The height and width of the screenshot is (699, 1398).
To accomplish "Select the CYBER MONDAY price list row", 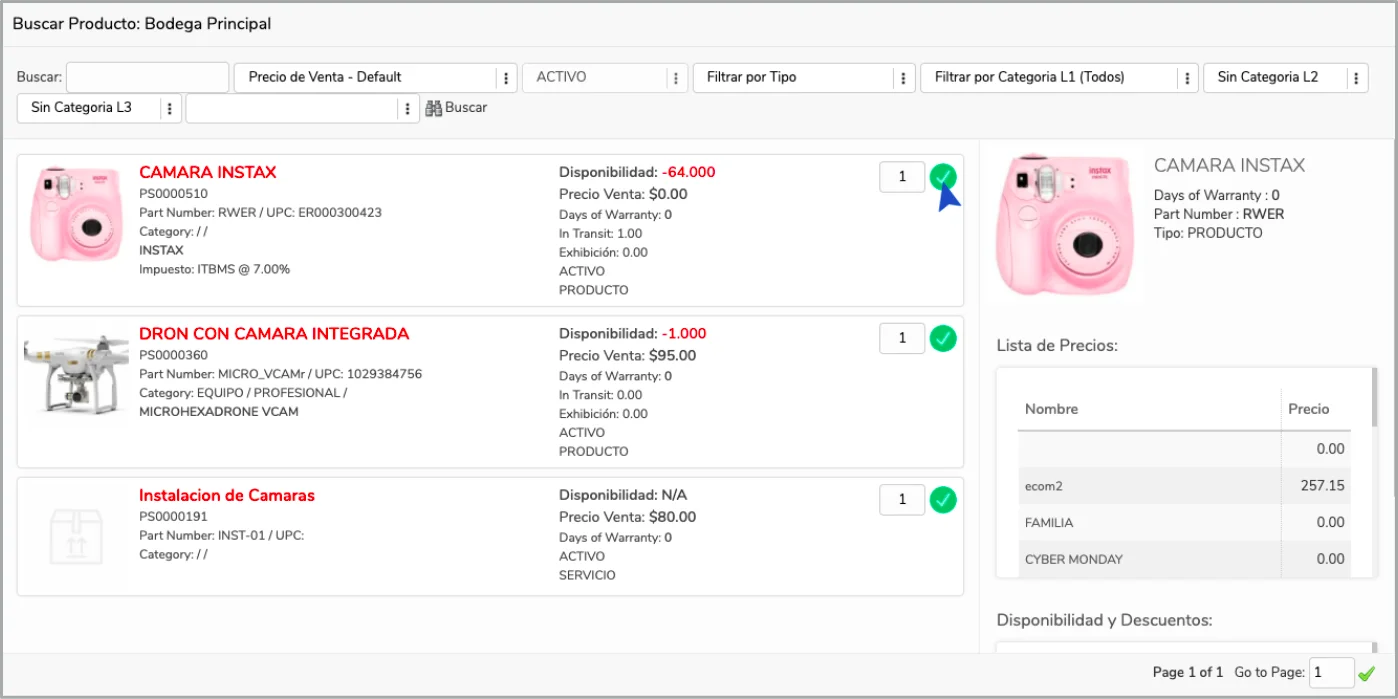I will (x=1184, y=559).
